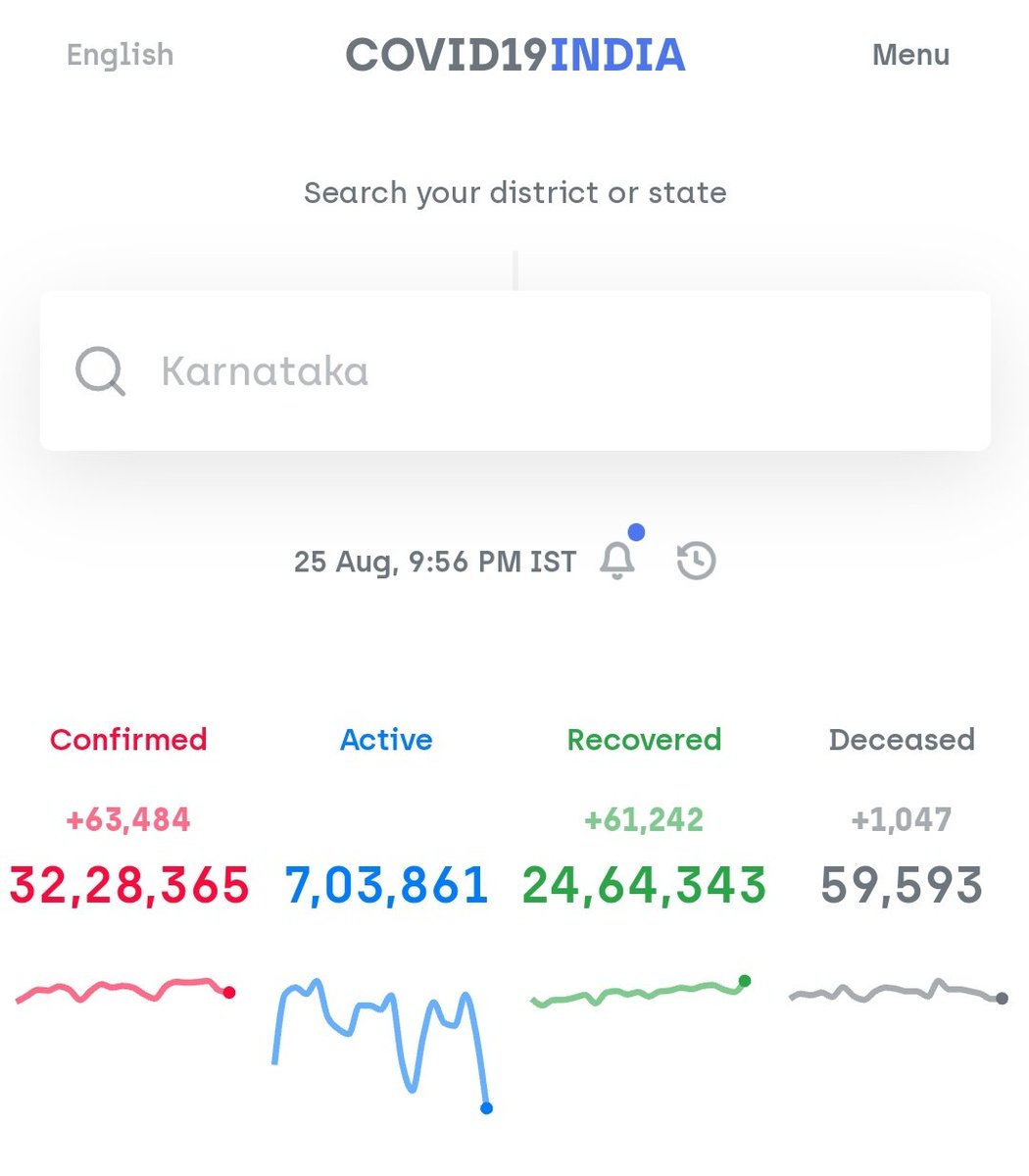This screenshot has width=1029, height=1176.
Task: Click the recovered total 24,64,343
Action: [644, 885]
